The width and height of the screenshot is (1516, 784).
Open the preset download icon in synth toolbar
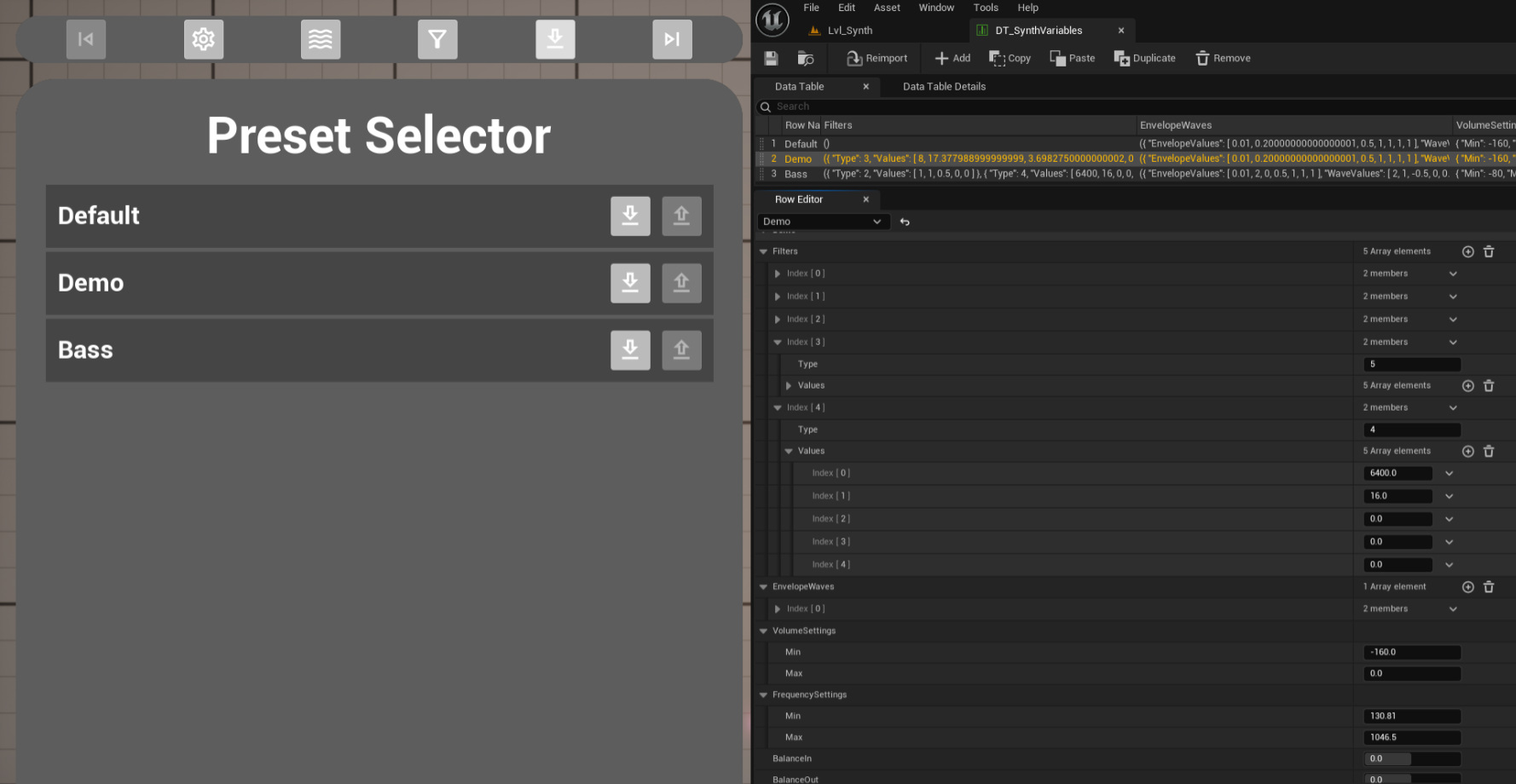click(555, 39)
